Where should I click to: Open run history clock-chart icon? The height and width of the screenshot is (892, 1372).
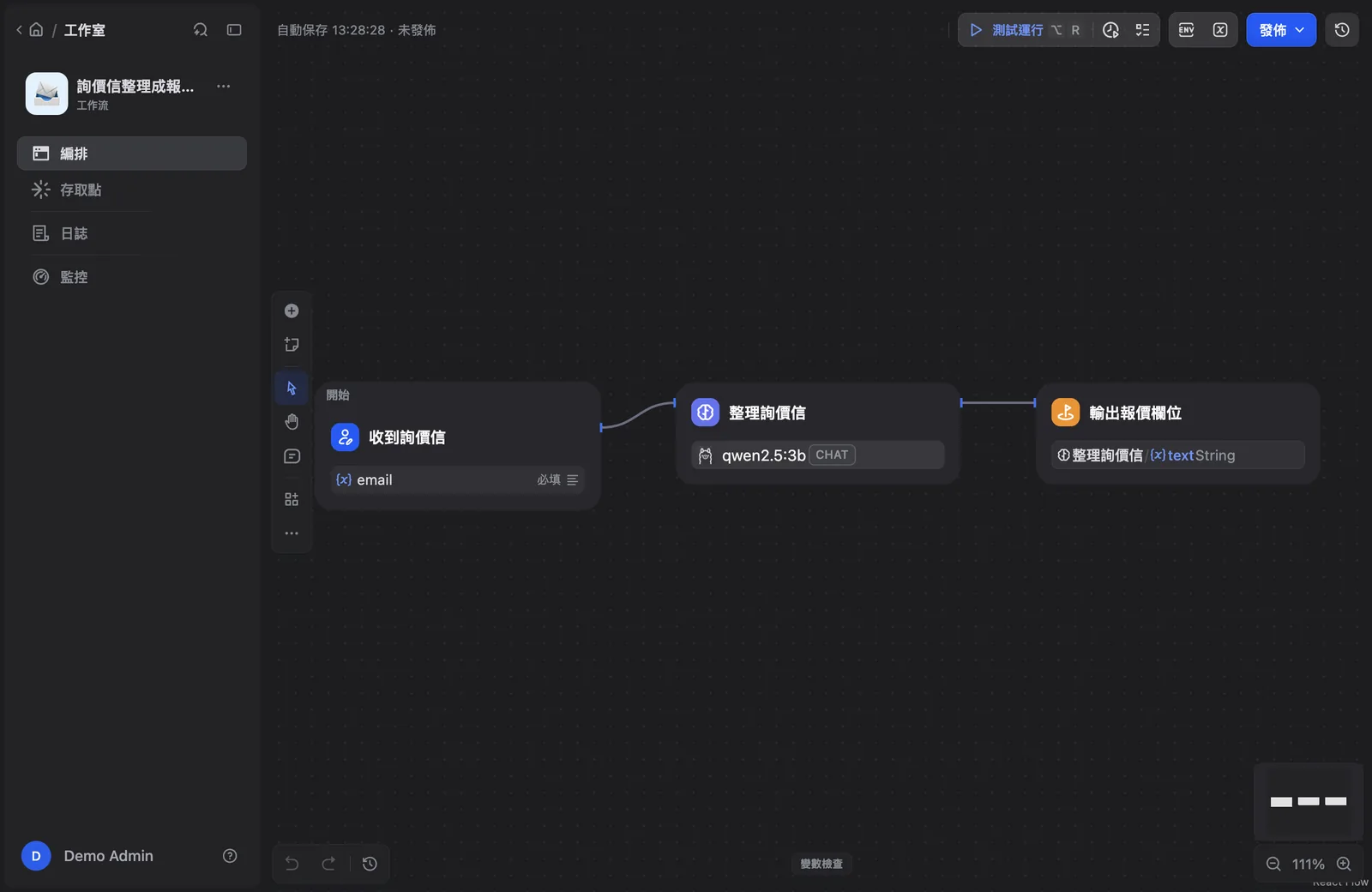point(1110,30)
